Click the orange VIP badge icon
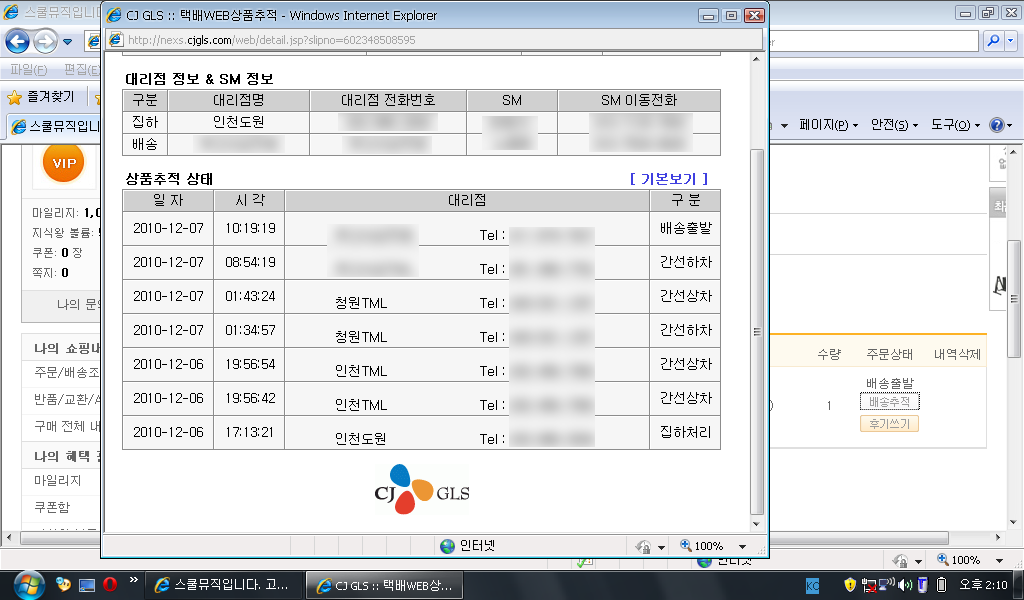The height and width of the screenshot is (600, 1024). [x=64, y=163]
